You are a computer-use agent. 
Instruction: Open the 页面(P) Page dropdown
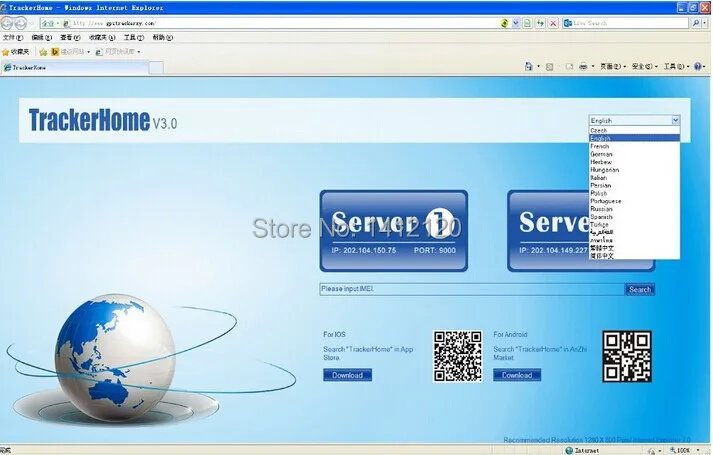pos(613,66)
